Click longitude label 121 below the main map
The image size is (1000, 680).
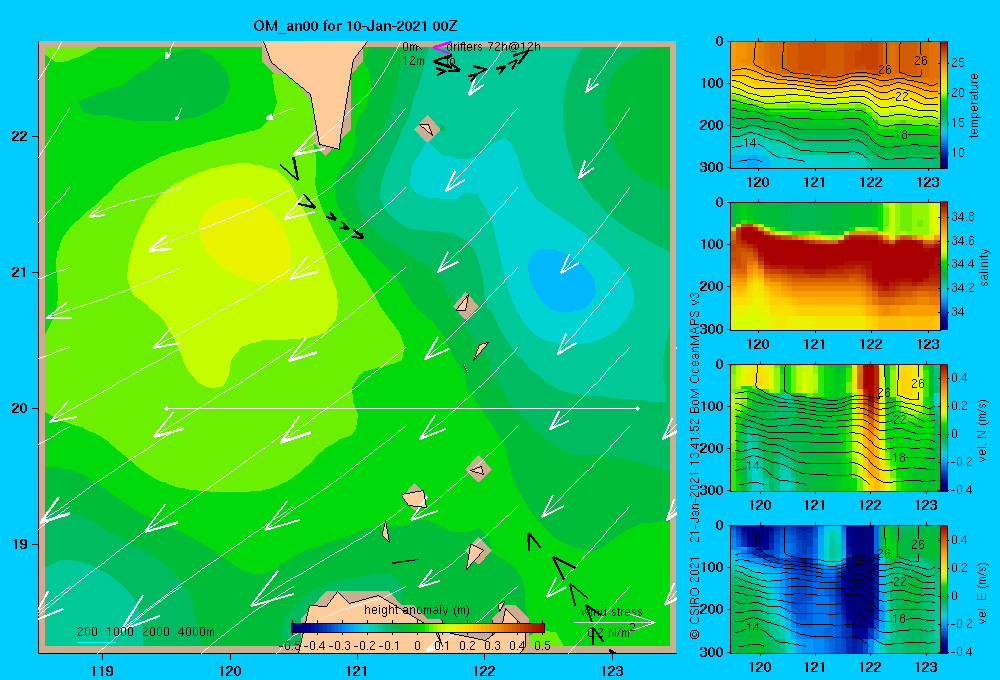click(x=357, y=670)
